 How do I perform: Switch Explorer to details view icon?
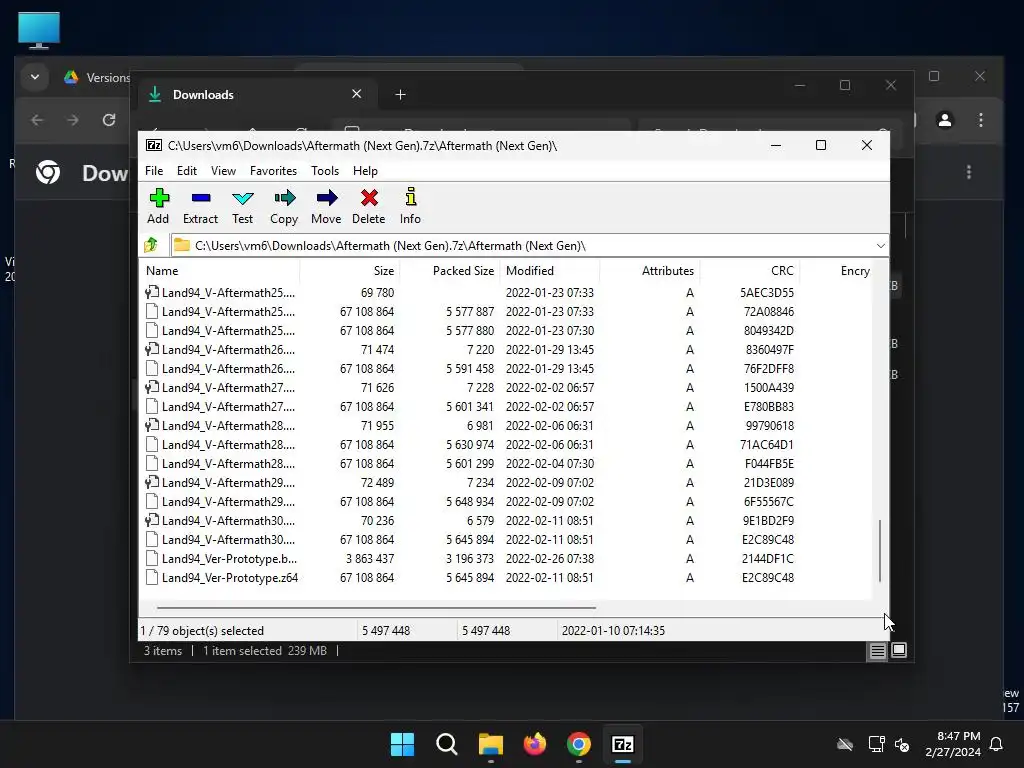click(x=877, y=650)
